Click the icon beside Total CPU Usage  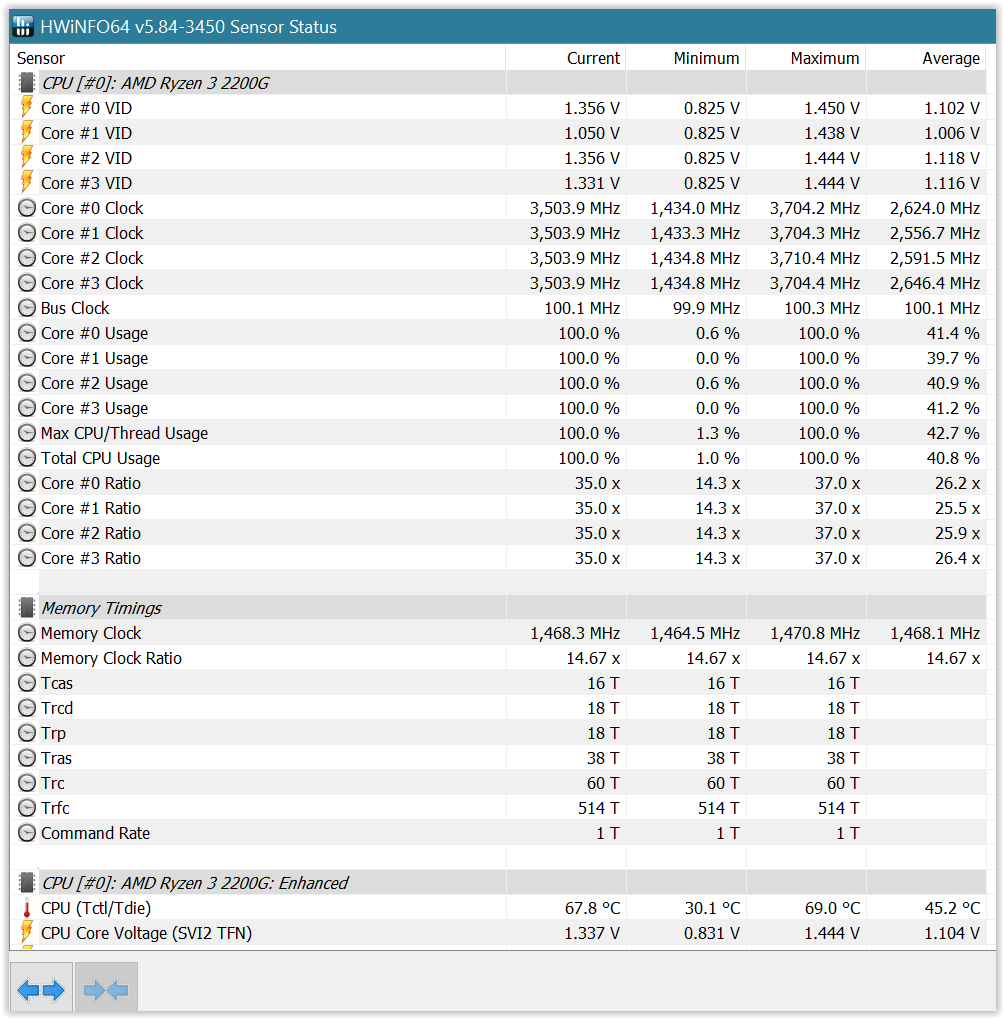coord(27,458)
